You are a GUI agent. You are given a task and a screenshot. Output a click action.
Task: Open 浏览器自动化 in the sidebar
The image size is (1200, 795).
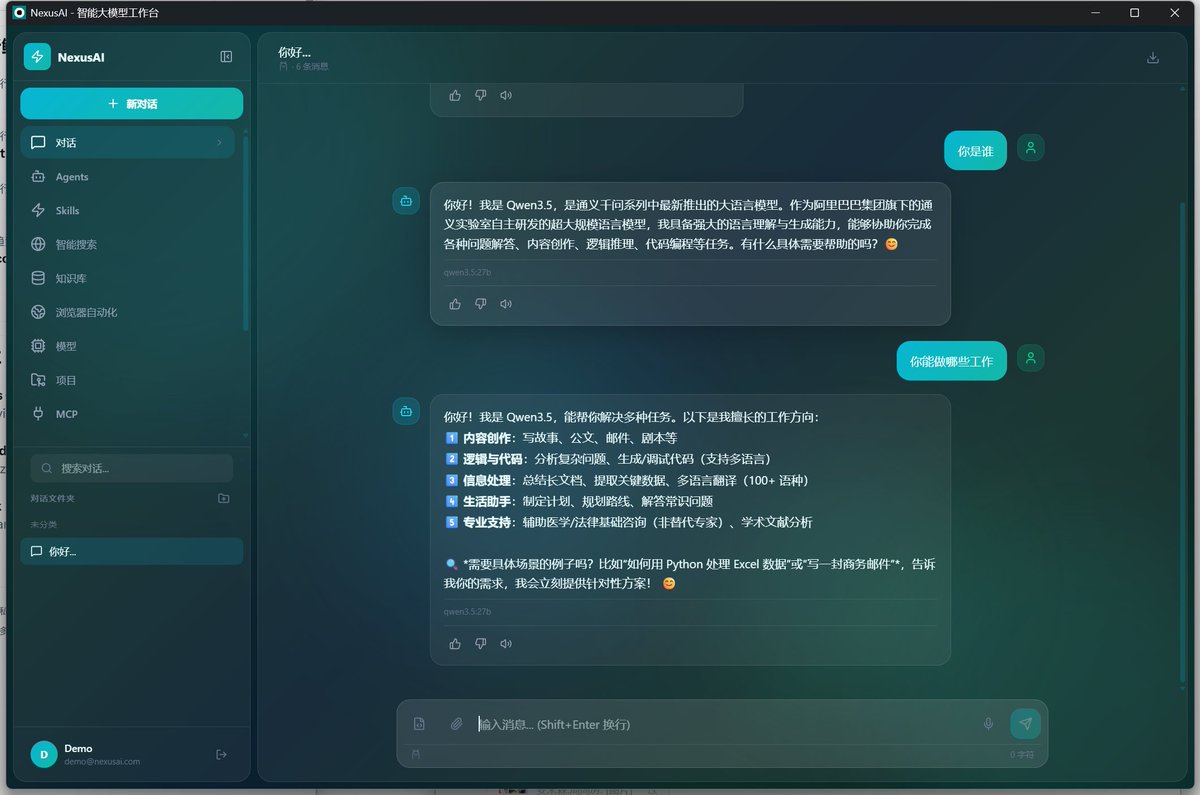point(127,313)
